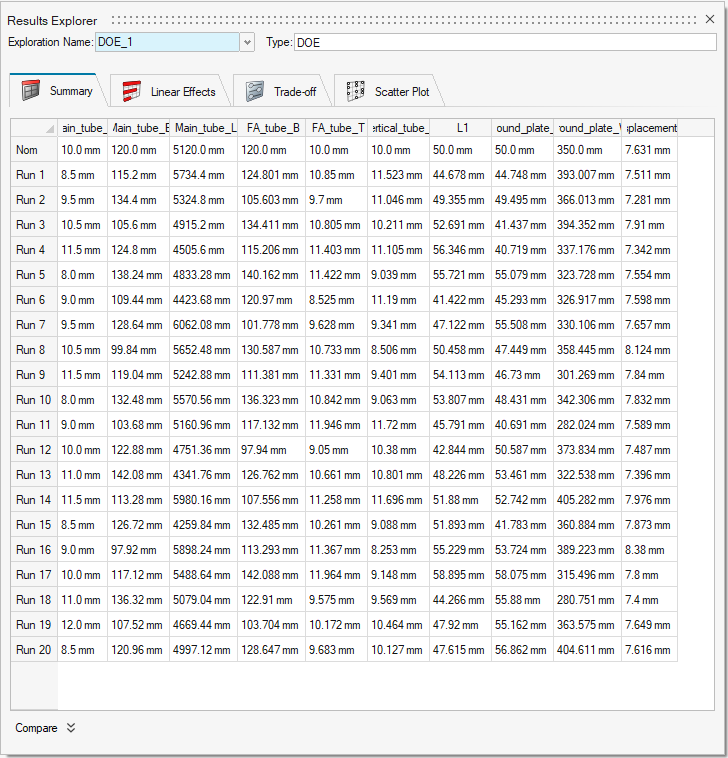
Task: Click the 5120.0 mm cell in Nom row
Action: click(206, 150)
